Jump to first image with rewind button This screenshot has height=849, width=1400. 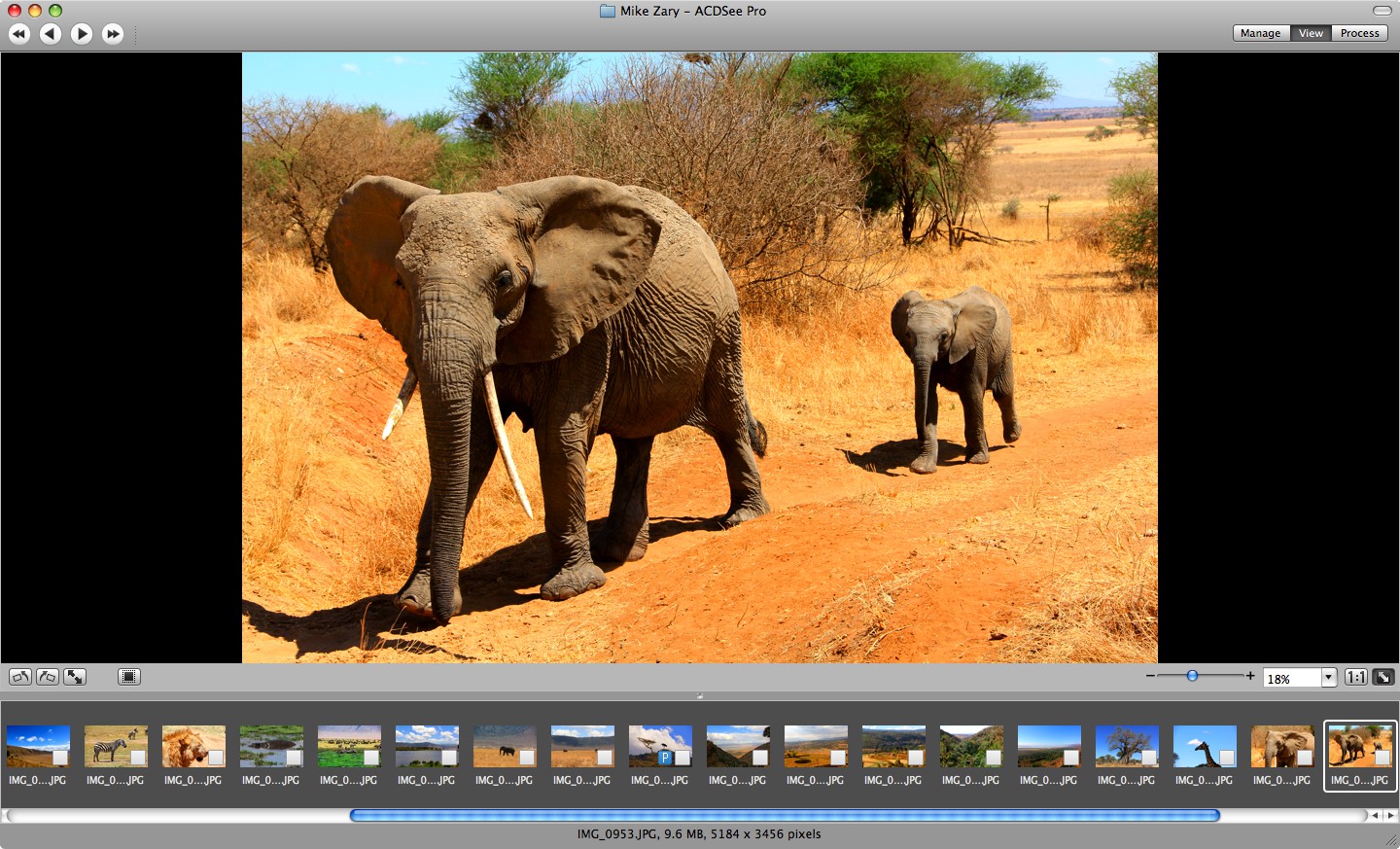tap(19, 34)
